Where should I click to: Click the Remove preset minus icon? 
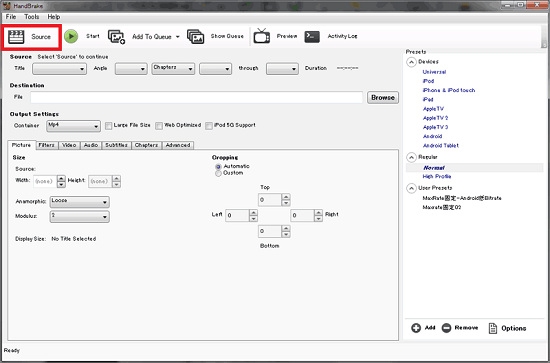point(446,328)
